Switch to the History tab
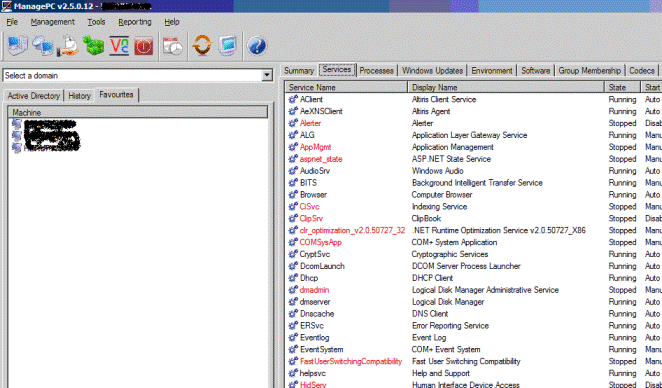Screen dimensions: 662x388 point(79,96)
